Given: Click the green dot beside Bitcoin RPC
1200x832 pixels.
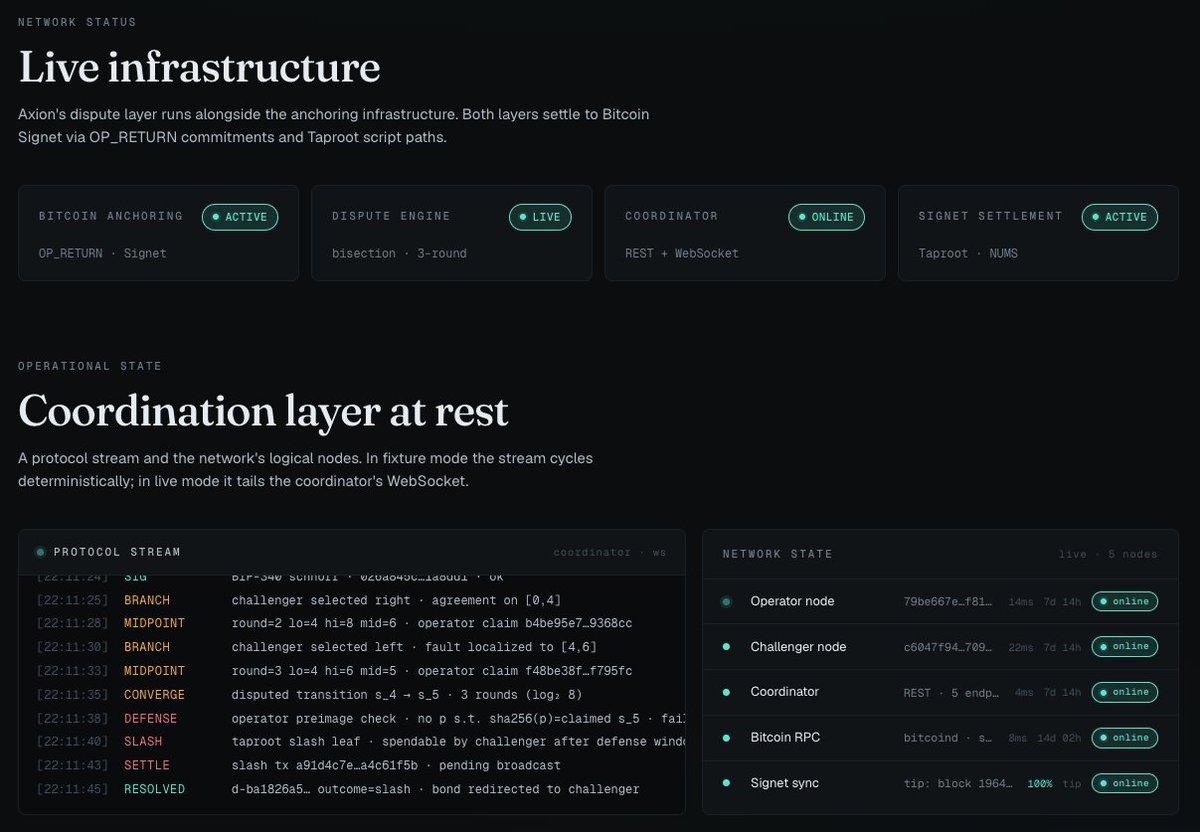Looking at the screenshot, I should pyautogui.click(x=726, y=738).
